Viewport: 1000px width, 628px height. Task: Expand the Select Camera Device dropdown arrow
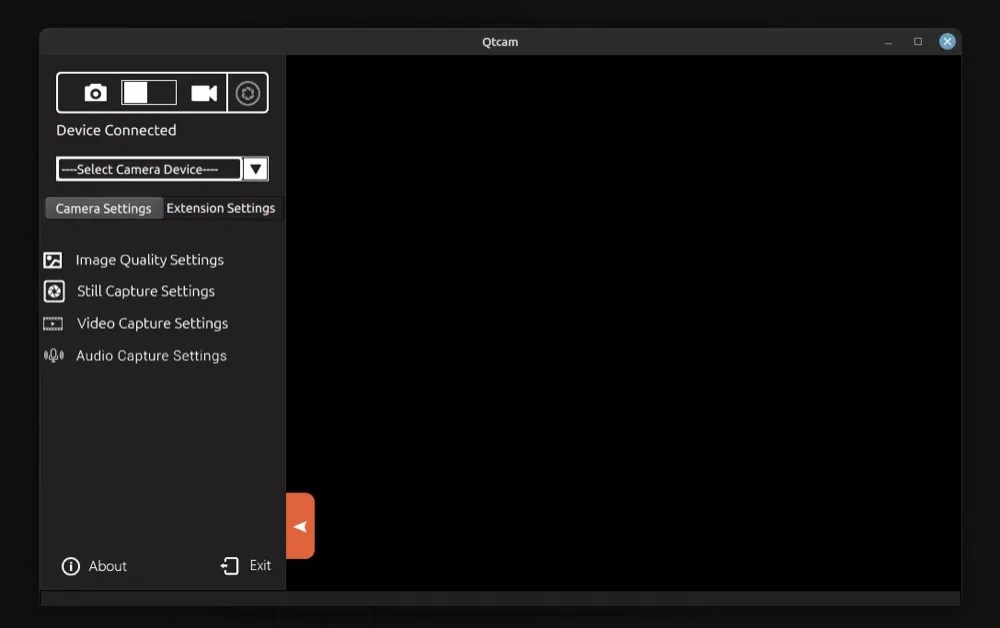tap(256, 168)
